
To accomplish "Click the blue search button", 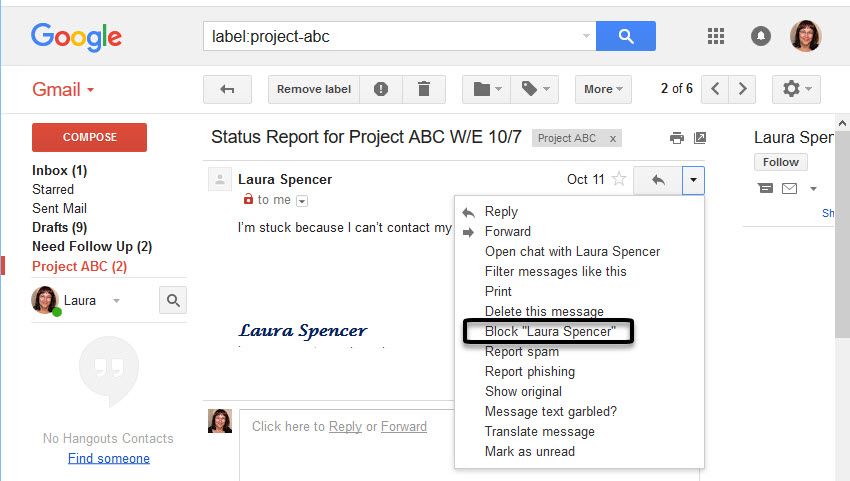I will point(626,37).
